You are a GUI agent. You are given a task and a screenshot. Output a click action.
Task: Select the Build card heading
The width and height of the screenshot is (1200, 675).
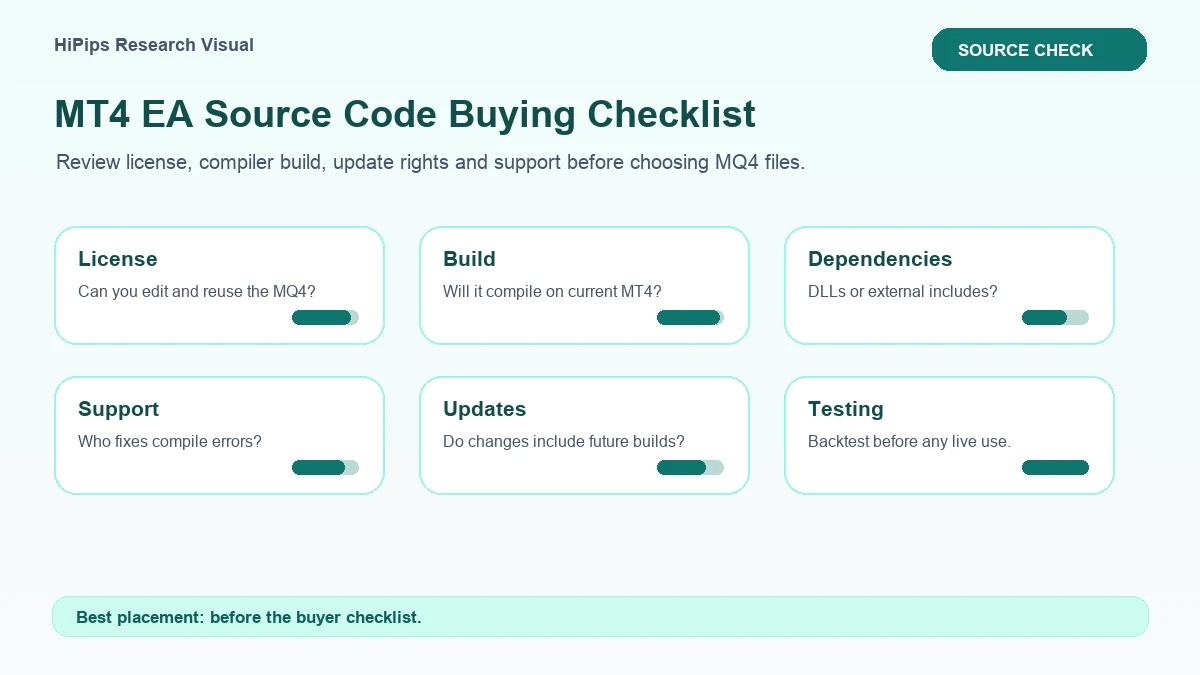tap(469, 259)
